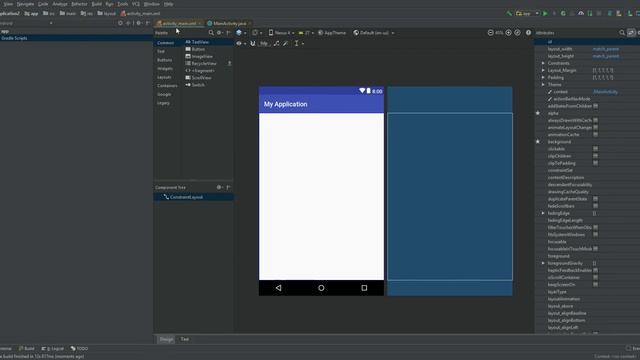Screen dimensions: 640x360
Task: Run app with green play button
Action: pos(545,13)
